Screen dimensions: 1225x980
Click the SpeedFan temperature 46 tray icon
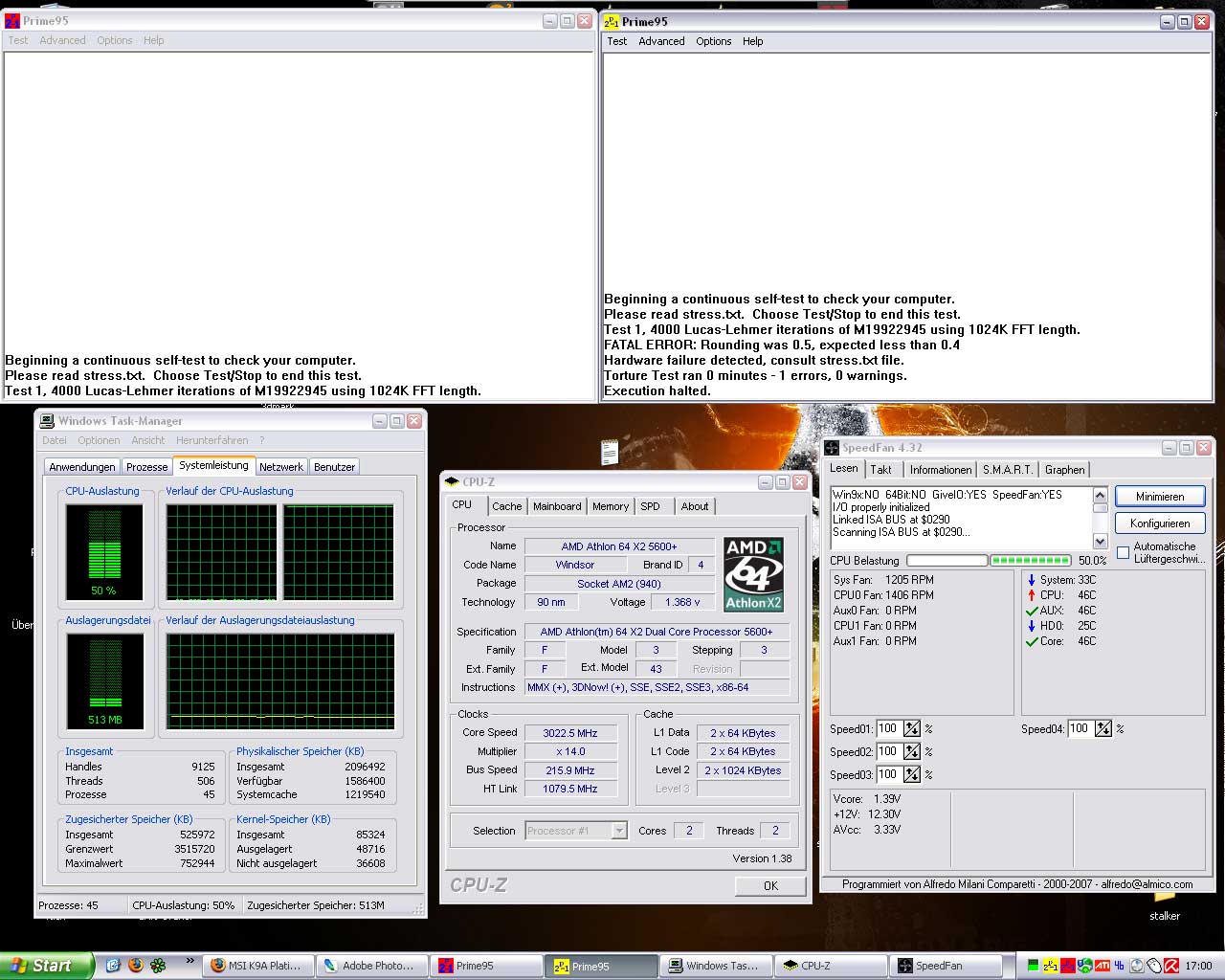click(1120, 966)
